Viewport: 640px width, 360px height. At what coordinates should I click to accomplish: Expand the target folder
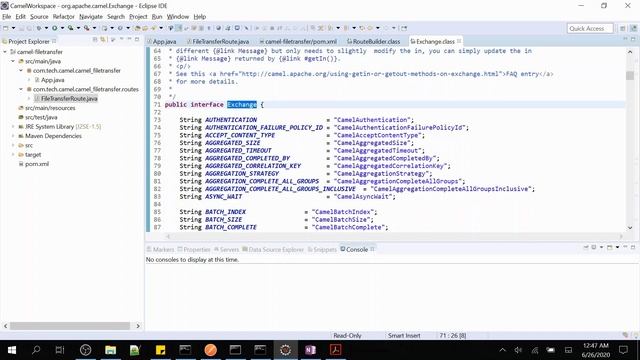(x=13, y=155)
